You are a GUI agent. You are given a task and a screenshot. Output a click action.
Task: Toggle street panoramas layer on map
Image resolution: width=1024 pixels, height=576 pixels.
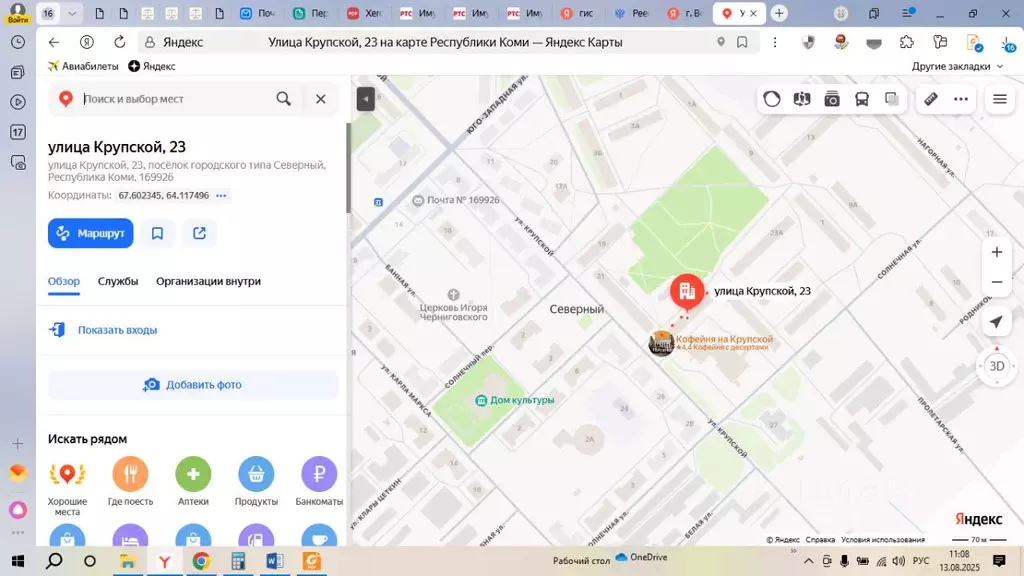click(x=832, y=99)
